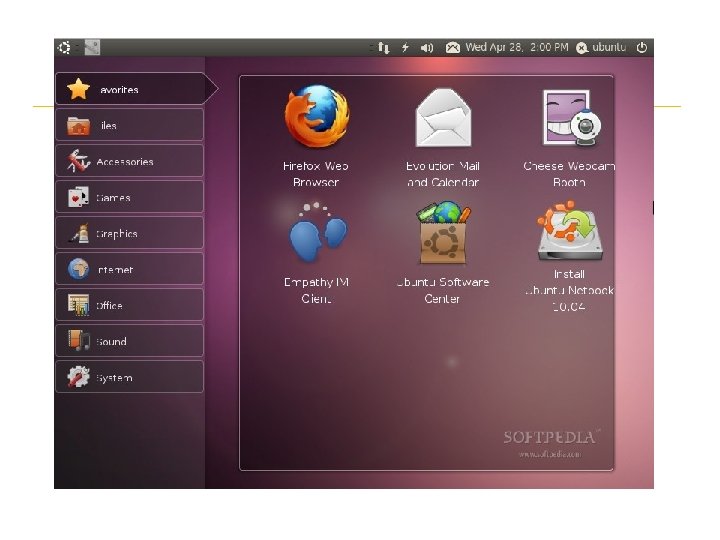Click the clock showing Wed Apr 28
This screenshot has height=540, width=720.
click(x=517, y=47)
